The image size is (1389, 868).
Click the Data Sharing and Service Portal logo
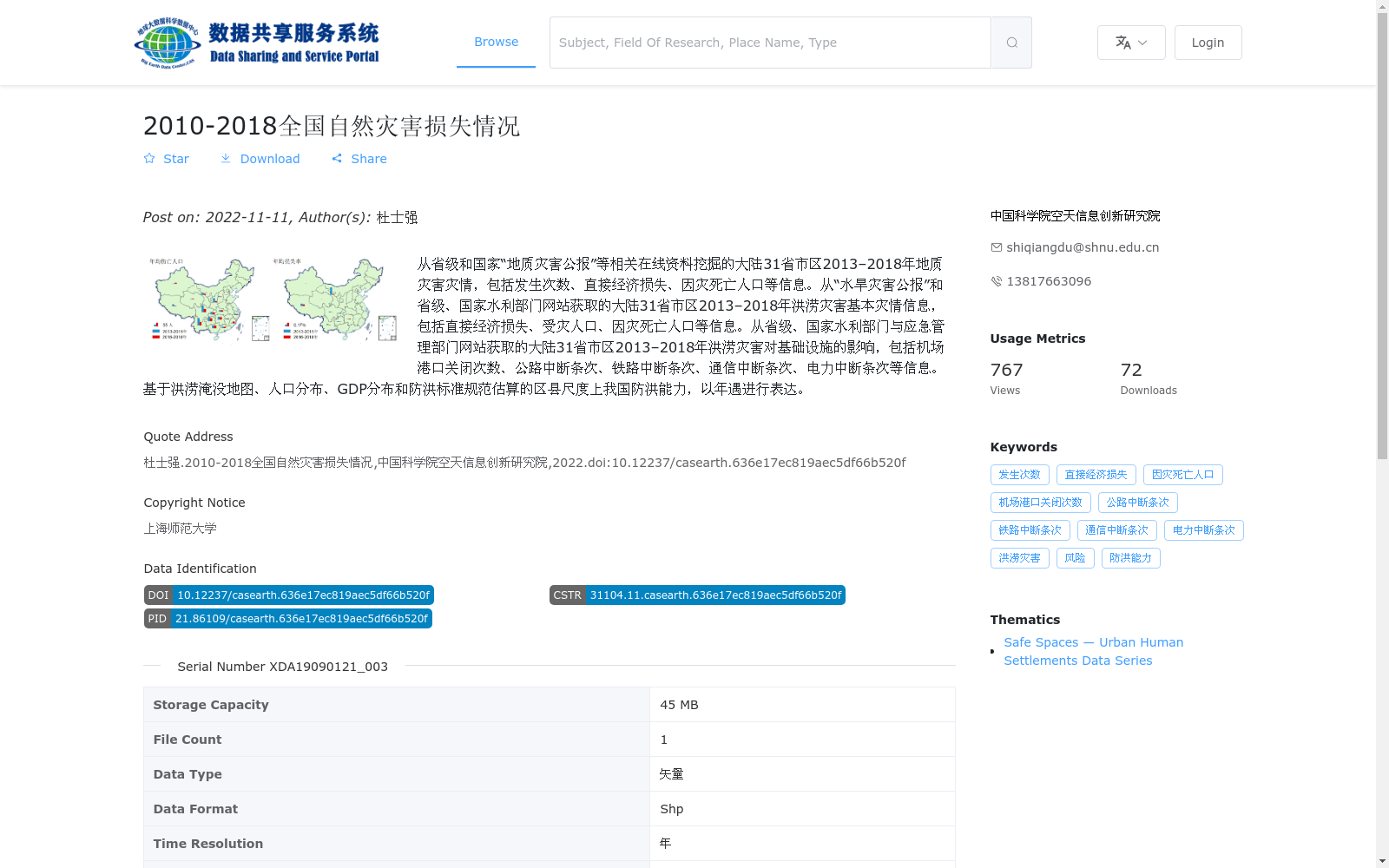257,43
